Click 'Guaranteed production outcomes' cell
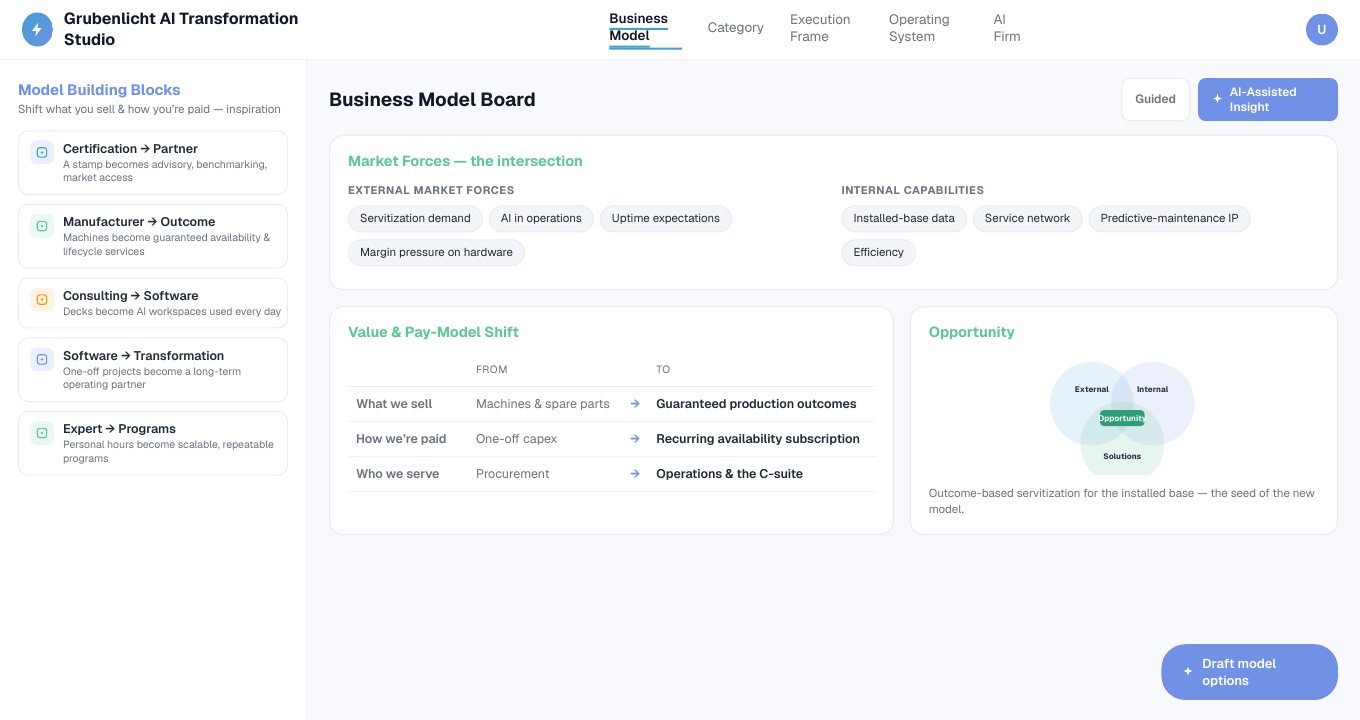This screenshot has height=720, width=1360. [756, 404]
